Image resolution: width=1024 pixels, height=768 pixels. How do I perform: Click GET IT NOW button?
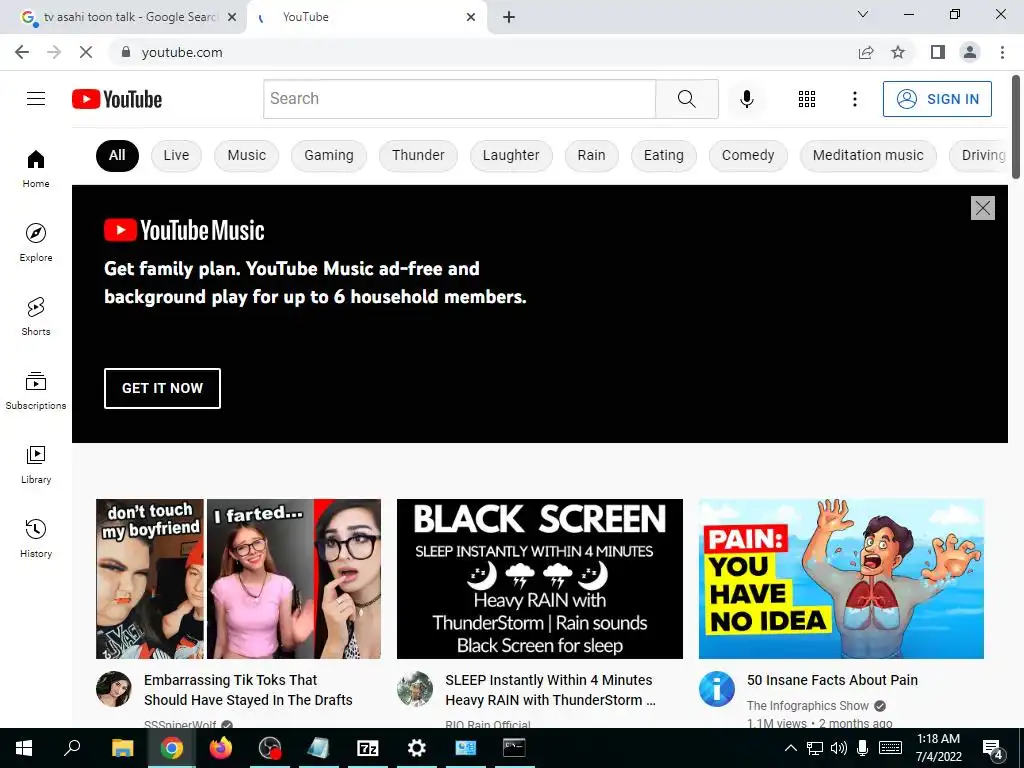163,388
